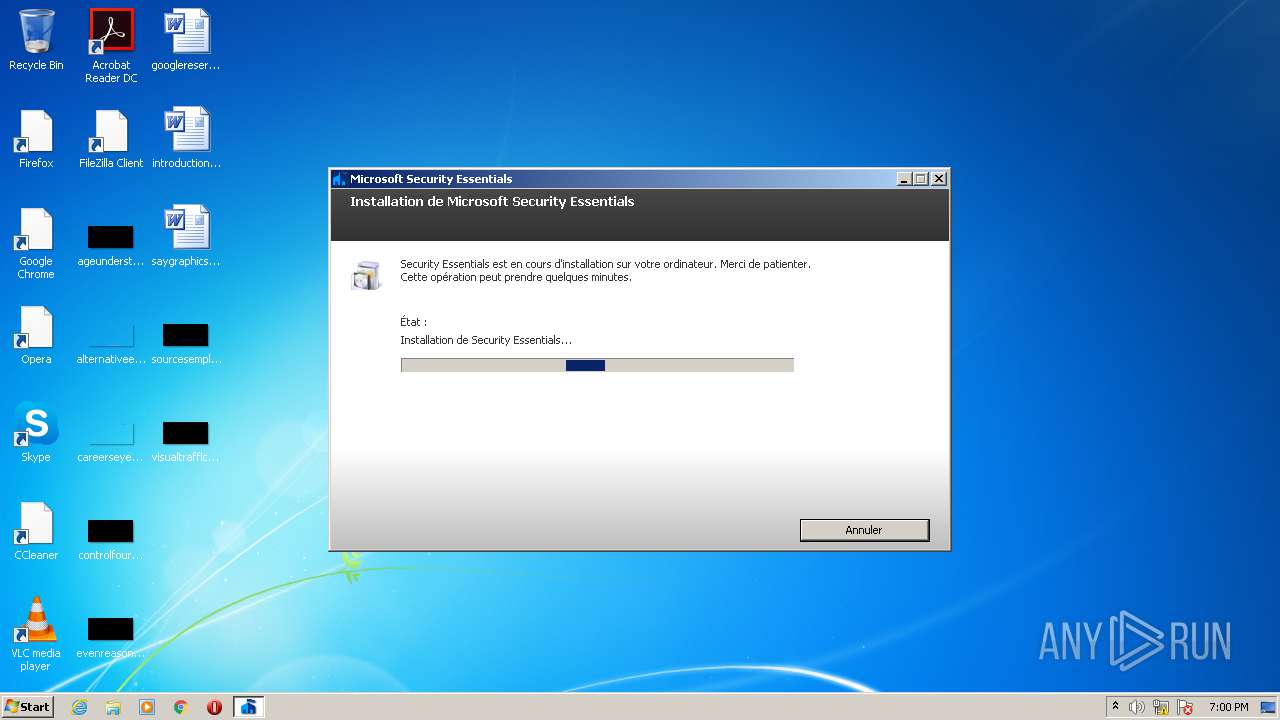Launch Internet Explorer from taskbar
This screenshot has width=1280, height=720.
[80, 707]
